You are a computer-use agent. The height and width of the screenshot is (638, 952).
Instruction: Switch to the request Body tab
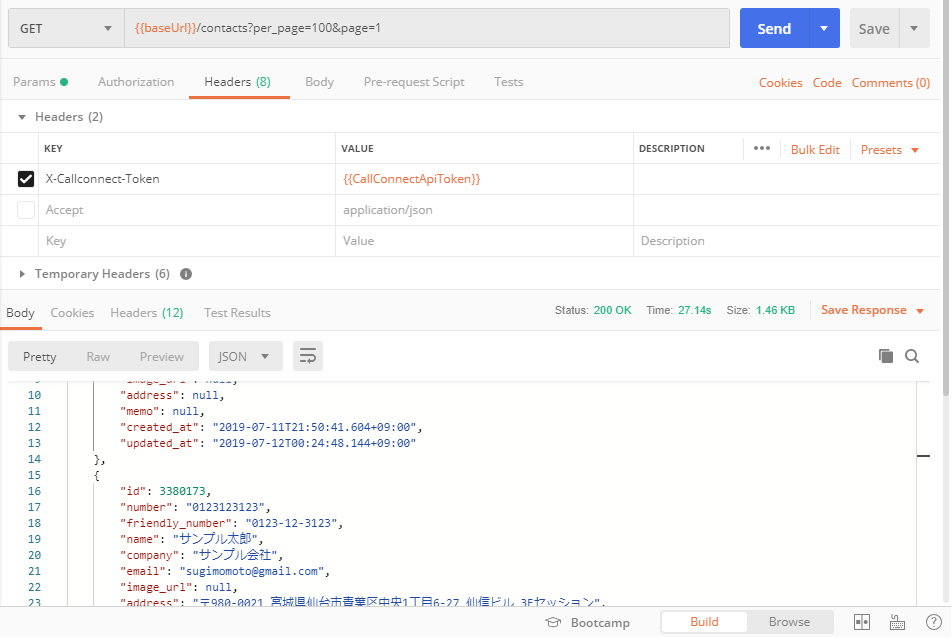click(319, 82)
